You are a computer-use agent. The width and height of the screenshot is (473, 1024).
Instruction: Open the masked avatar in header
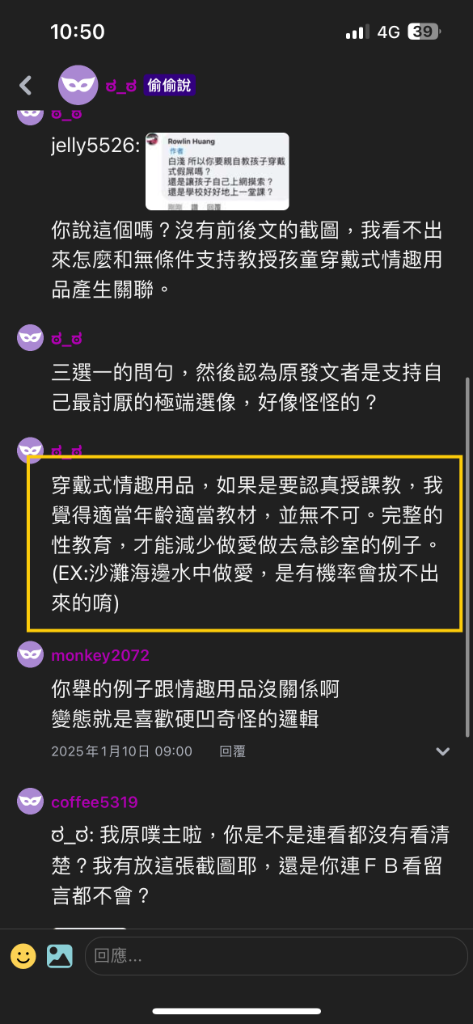tap(78, 86)
